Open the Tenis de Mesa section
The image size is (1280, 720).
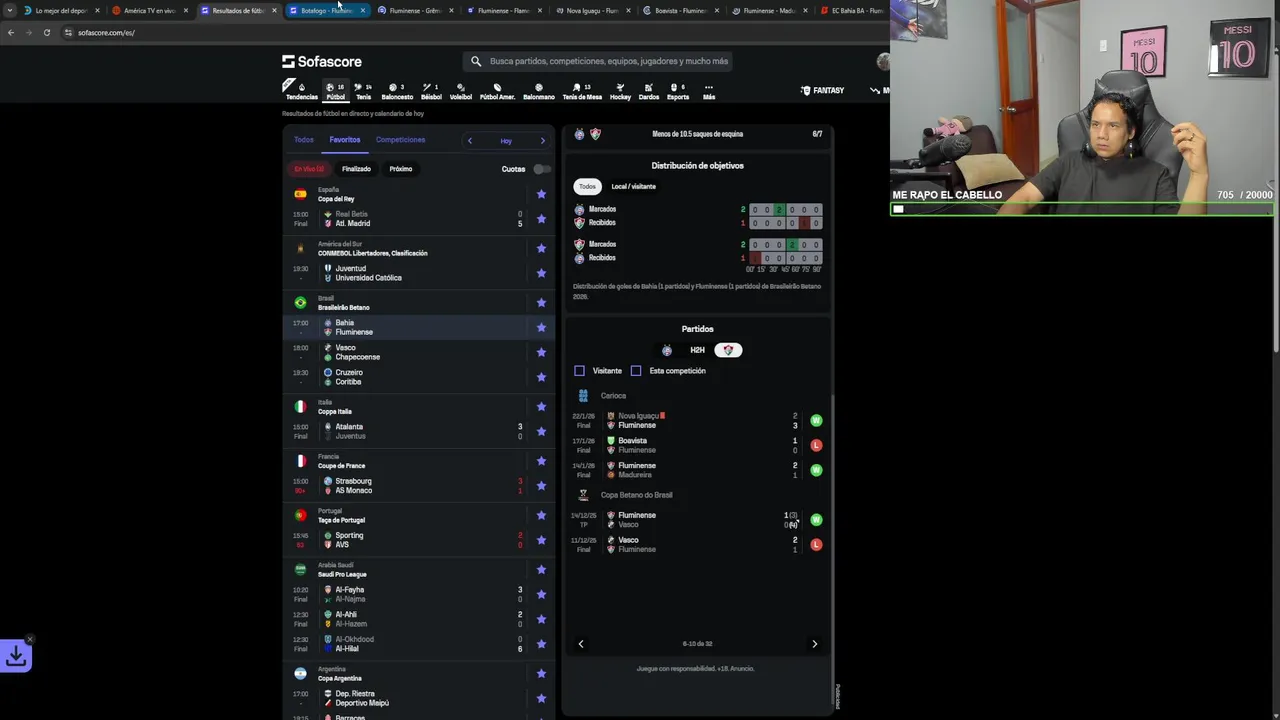pyautogui.click(x=582, y=91)
